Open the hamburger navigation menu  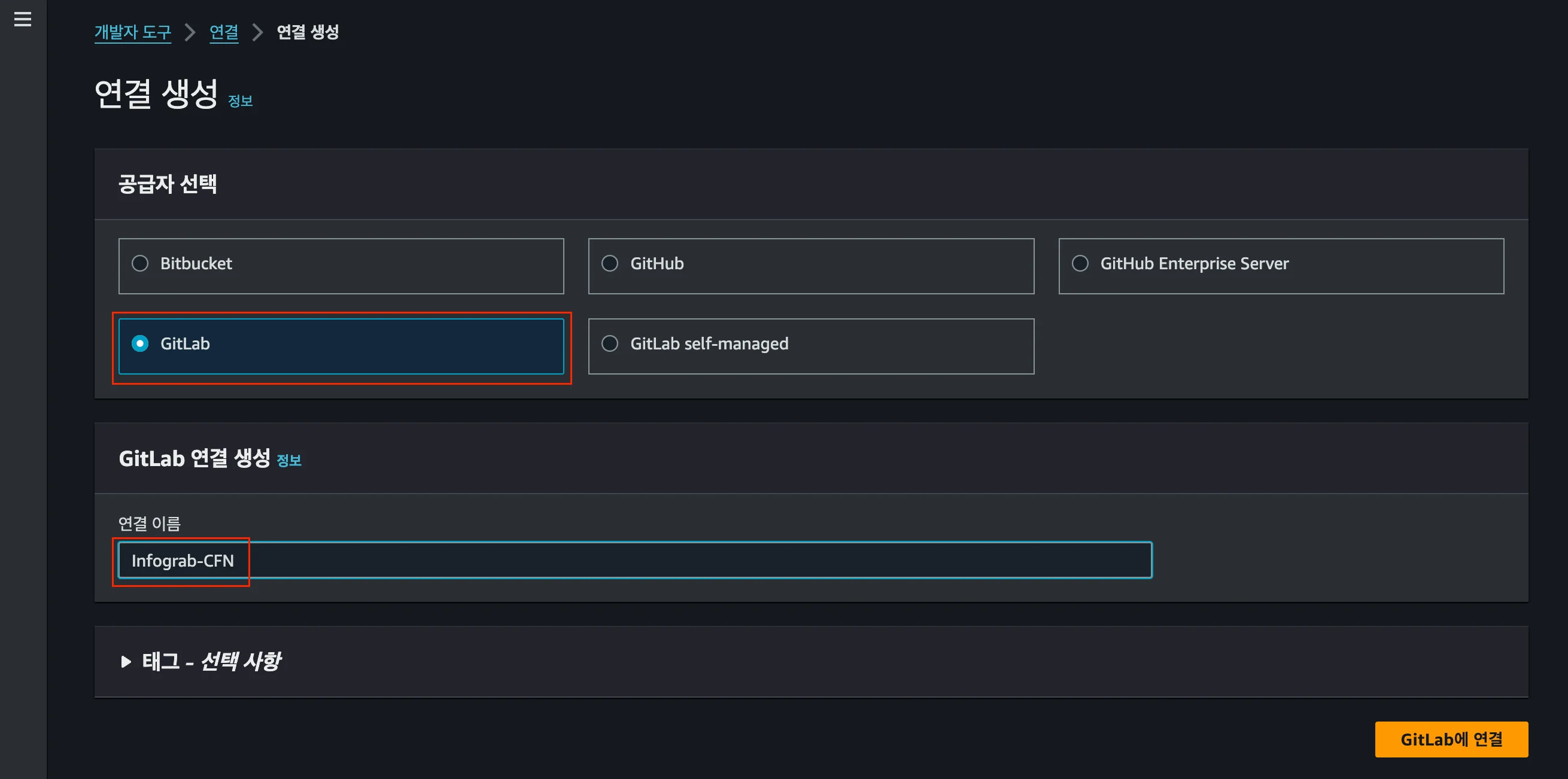[23, 20]
